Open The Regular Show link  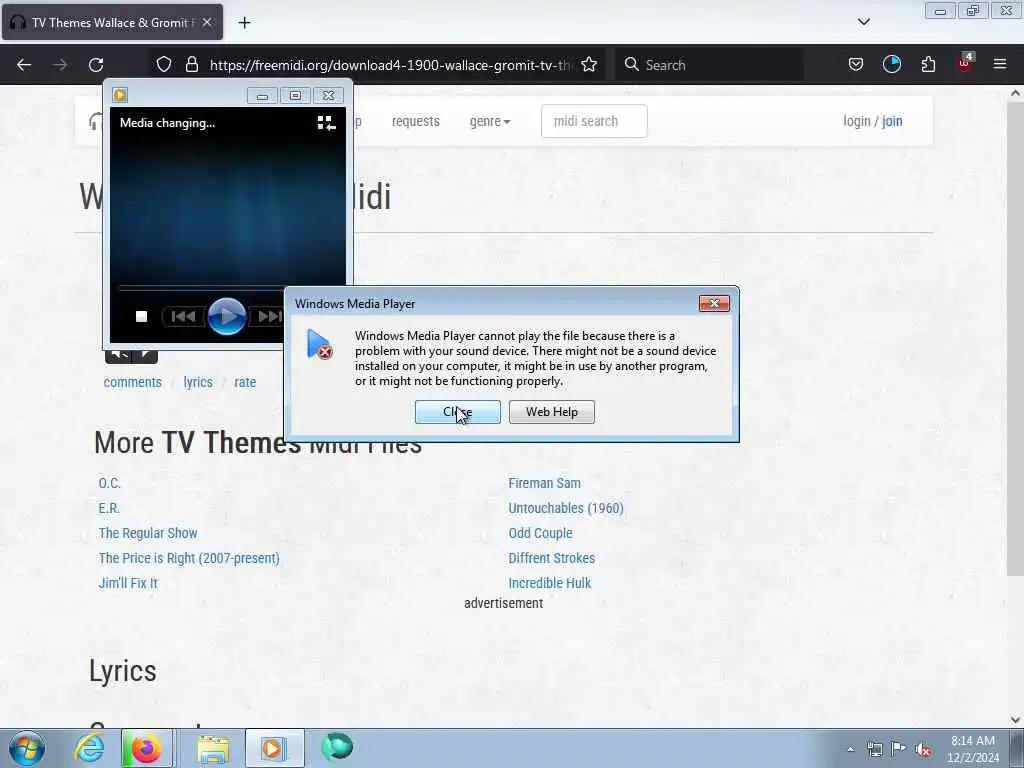[x=148, y=533]
